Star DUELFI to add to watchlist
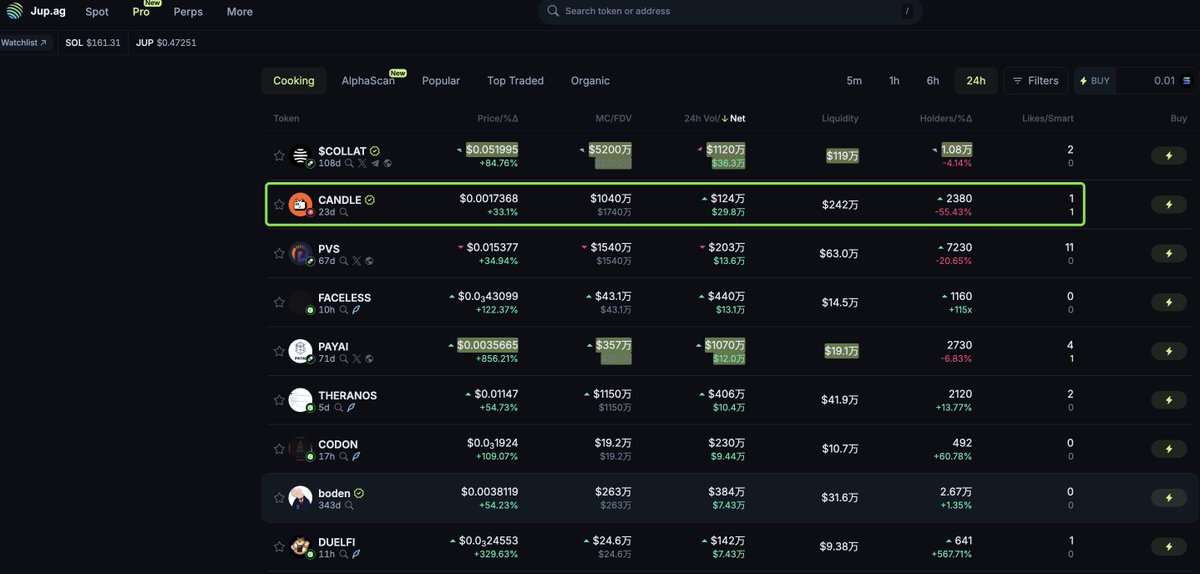Viewport: 1200px width, 574px height. click(x=279, y=546)
